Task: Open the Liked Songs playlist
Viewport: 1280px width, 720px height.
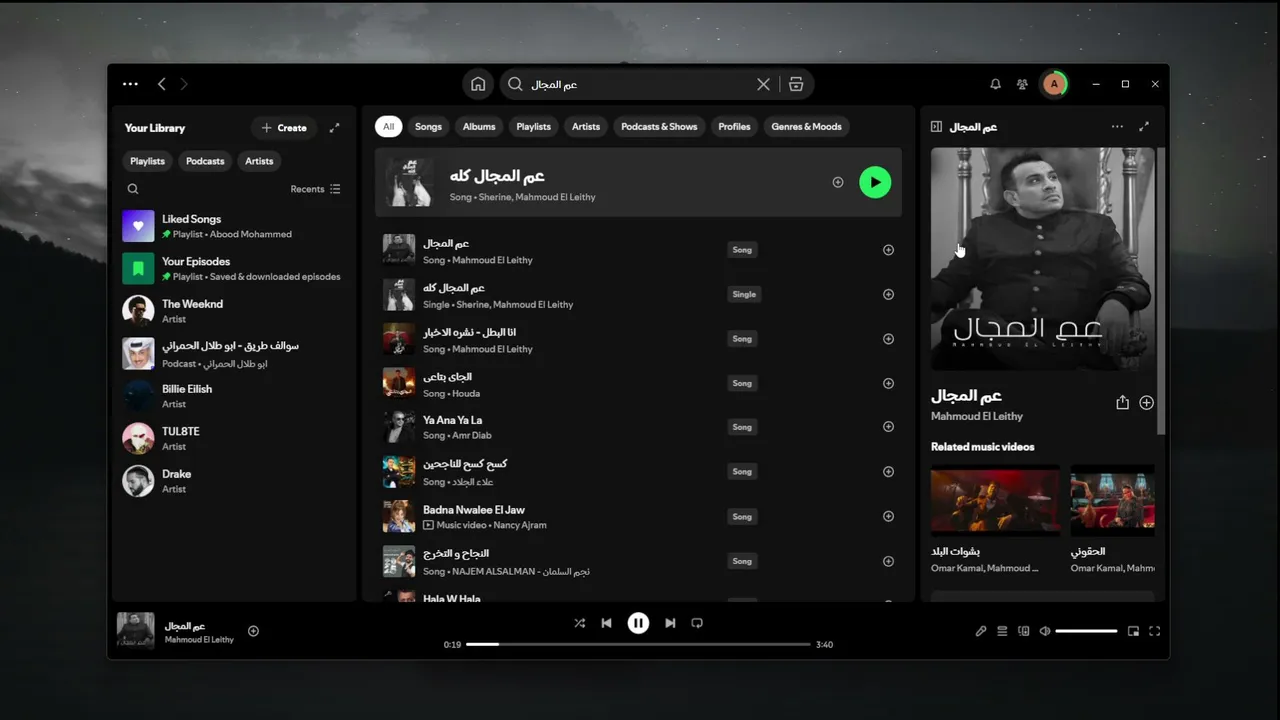Action: point(234,226)
